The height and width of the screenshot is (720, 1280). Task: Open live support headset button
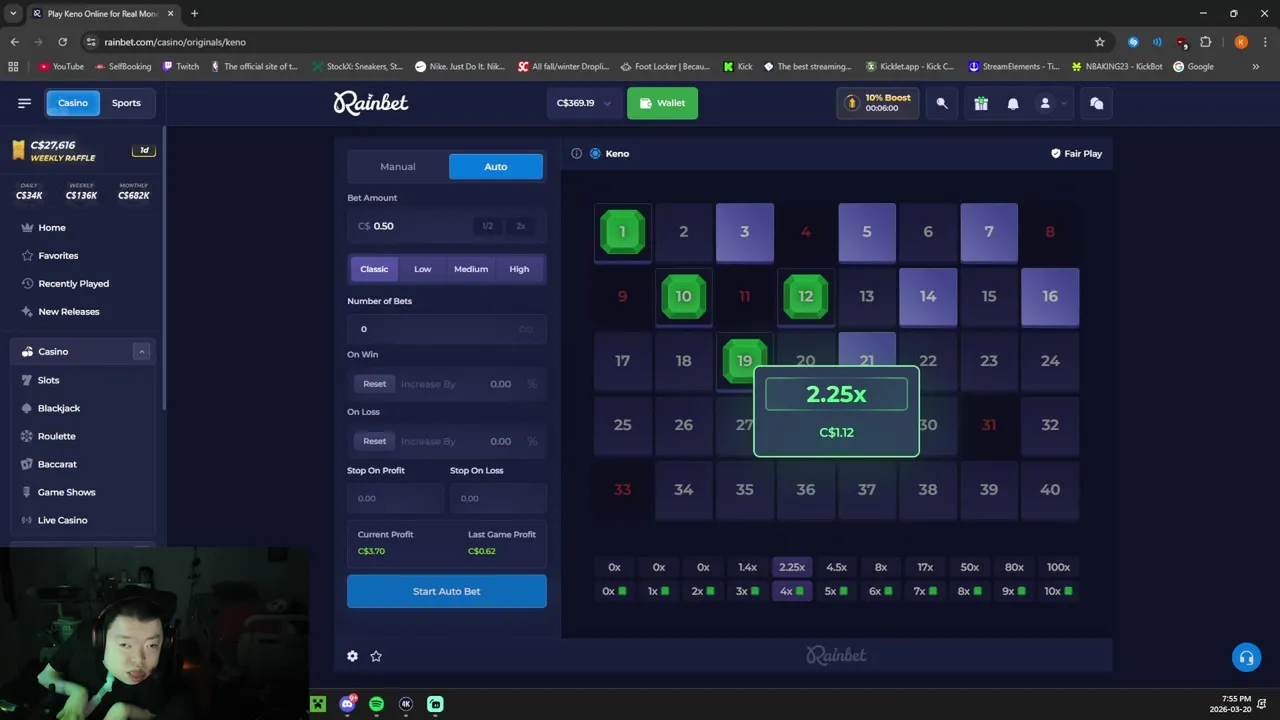[x=1246, y=658]
